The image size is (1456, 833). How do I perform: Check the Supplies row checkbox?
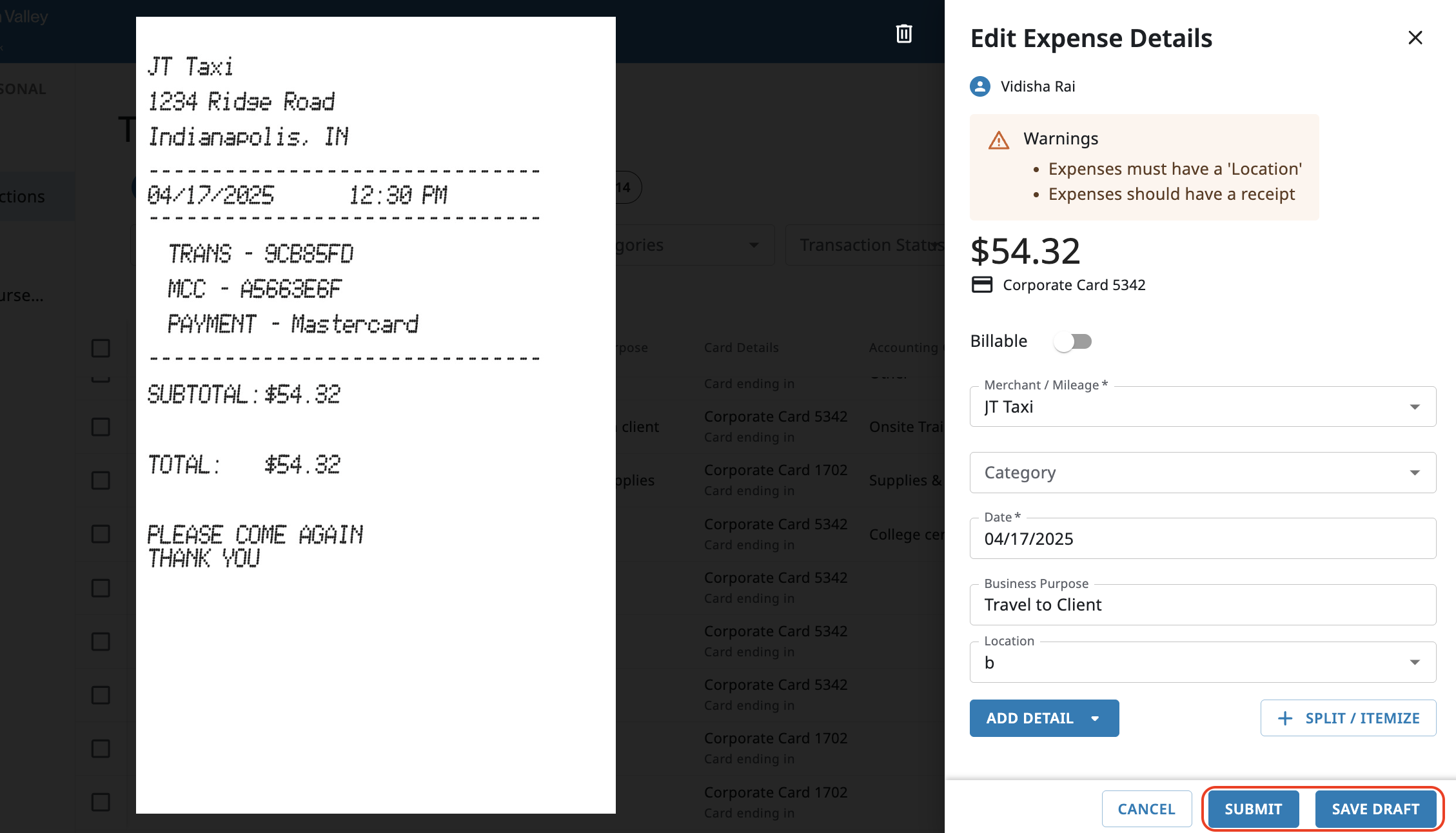(x=101, y=480)
